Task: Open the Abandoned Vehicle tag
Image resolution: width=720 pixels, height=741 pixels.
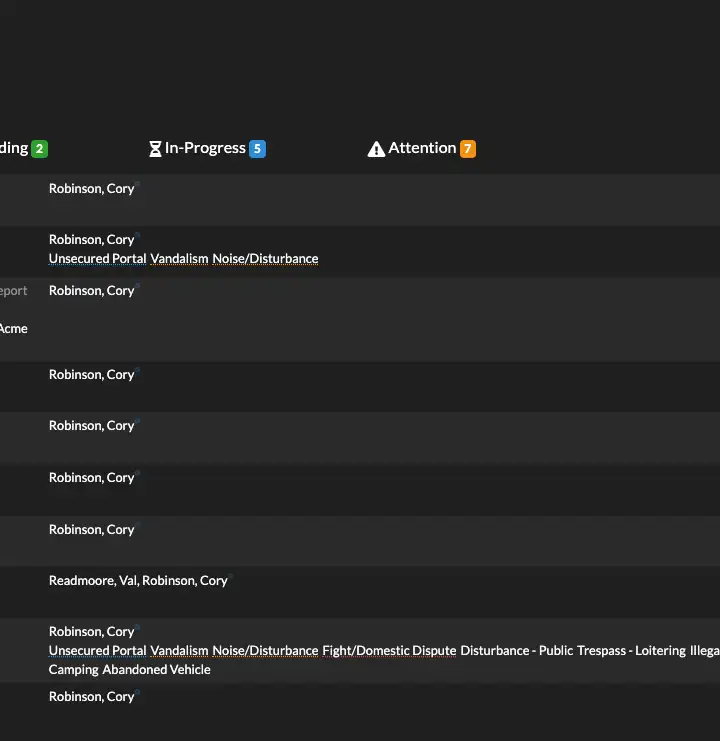Action: coord(156,670)
